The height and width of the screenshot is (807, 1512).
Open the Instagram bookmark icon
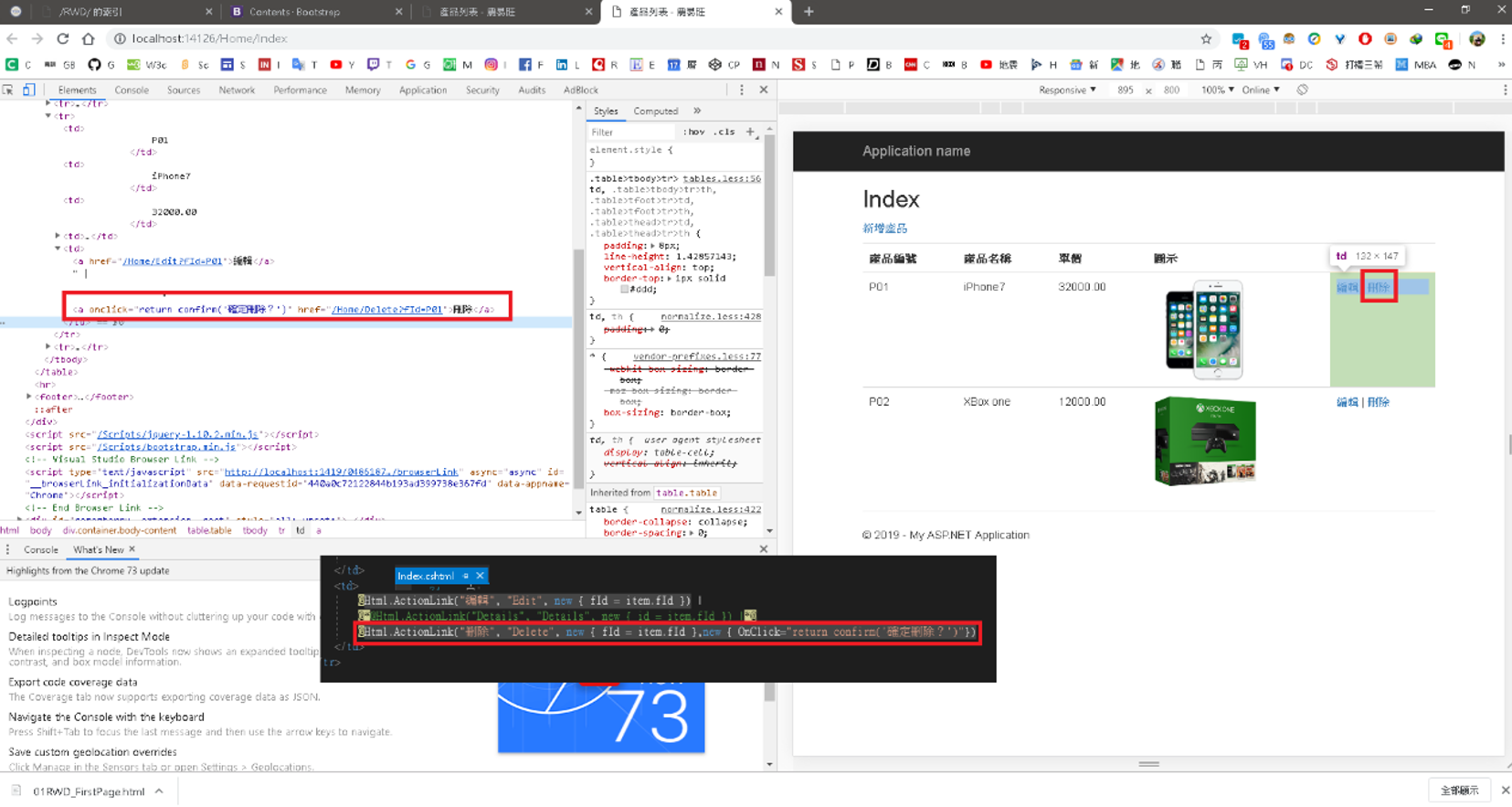(491, 65)
